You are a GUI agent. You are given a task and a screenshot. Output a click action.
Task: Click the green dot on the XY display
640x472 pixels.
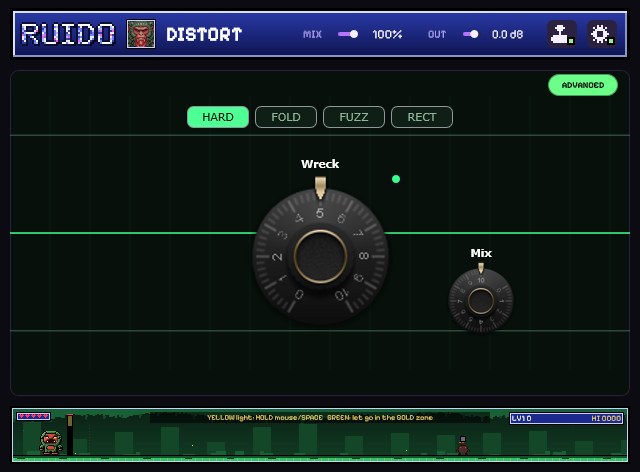tap(396, 179)
